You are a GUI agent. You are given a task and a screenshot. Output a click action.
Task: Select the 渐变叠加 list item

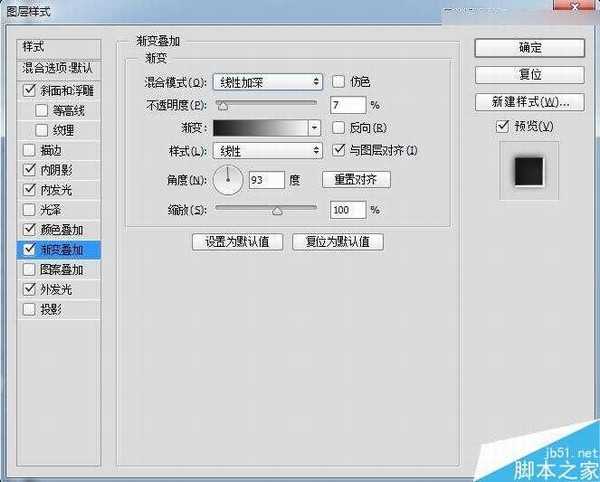(62, 249)
